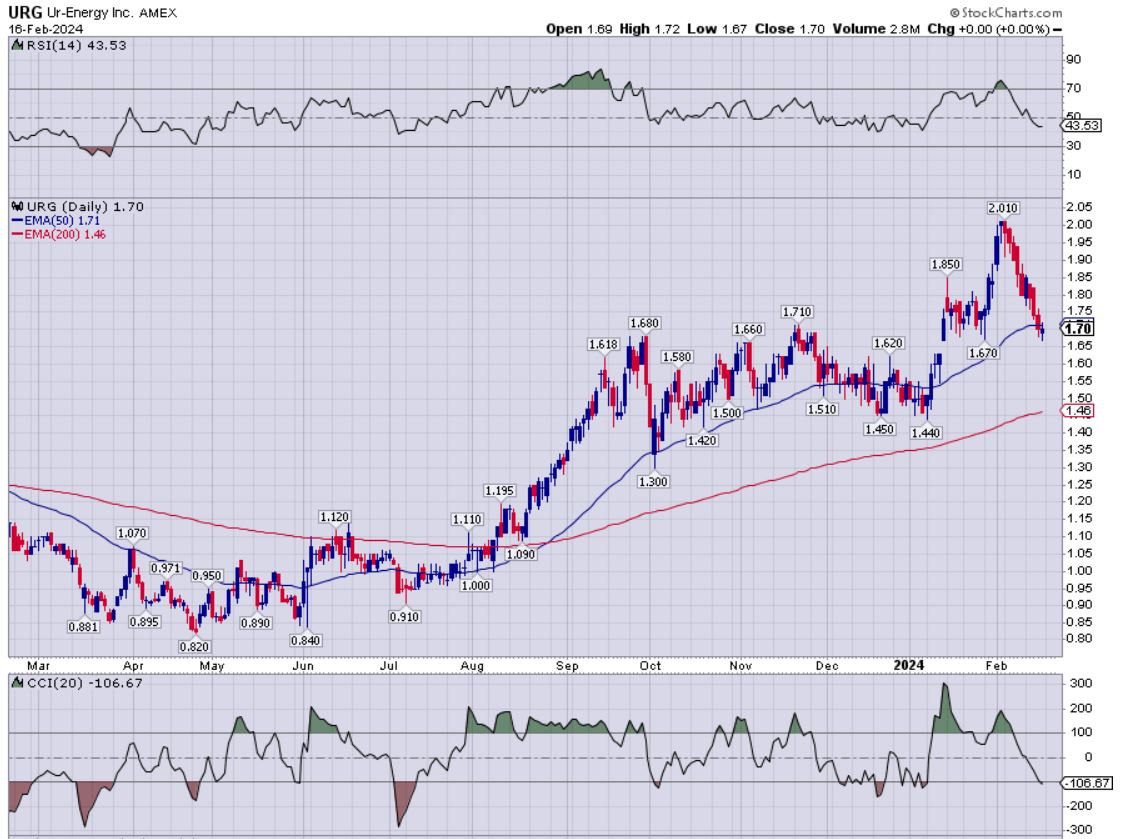Click the EMA 200 value 1.46 axis marker

coord(1077,411)
